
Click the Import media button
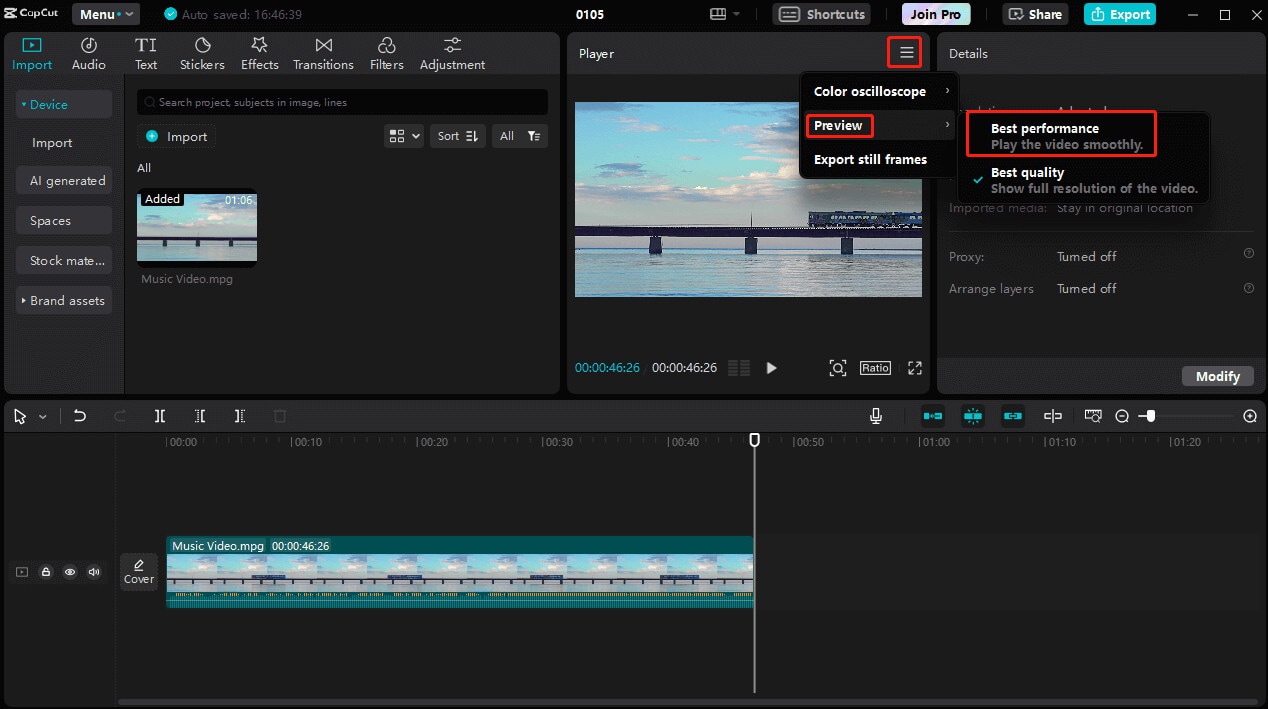coord(176,136)
